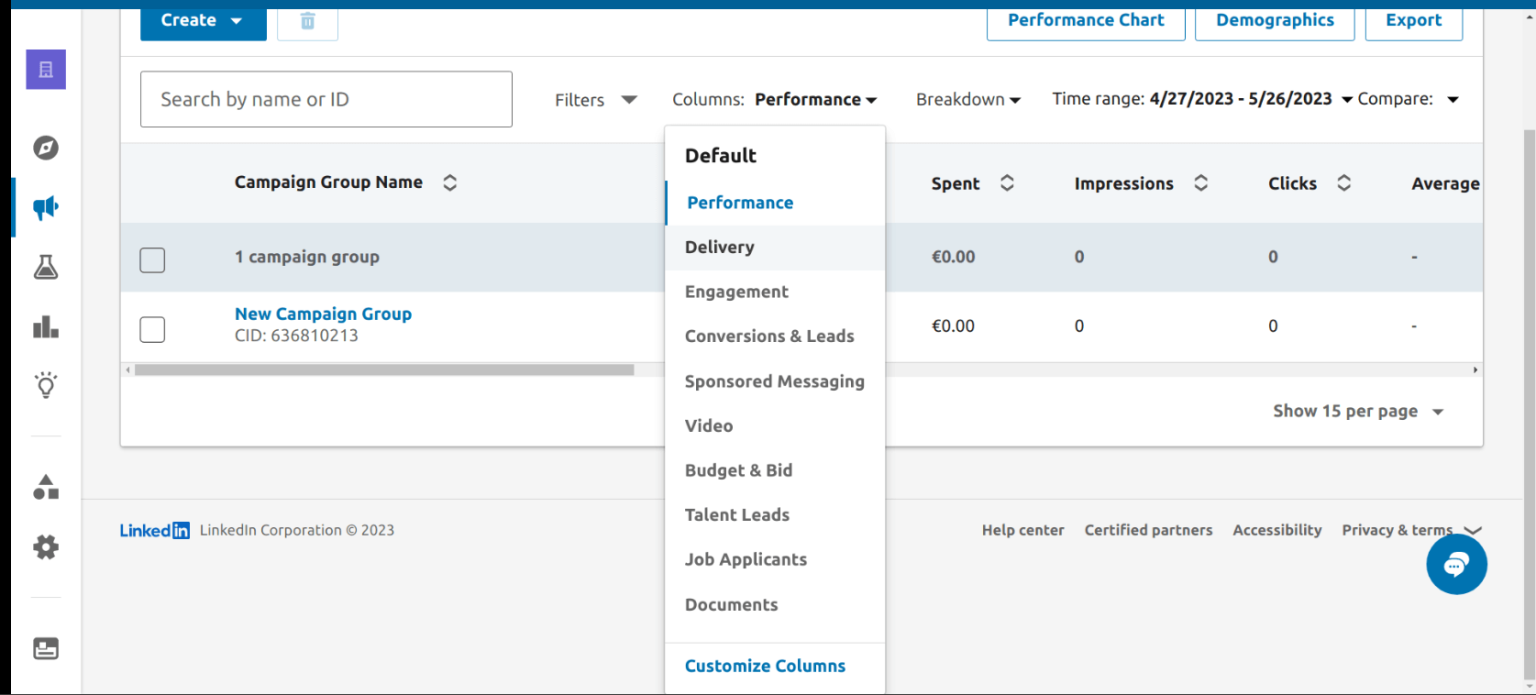Click the Demographics button
Viewport: 1536px width, 695px height.
pos(1275,20)
